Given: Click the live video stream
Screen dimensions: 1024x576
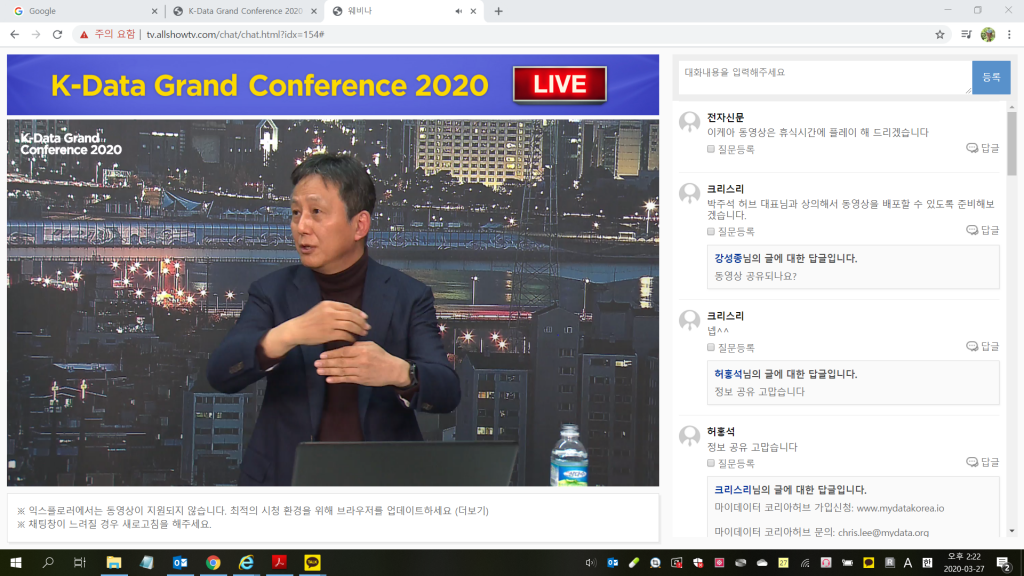Looking at the screenshot, I should [x=333, y=302].
